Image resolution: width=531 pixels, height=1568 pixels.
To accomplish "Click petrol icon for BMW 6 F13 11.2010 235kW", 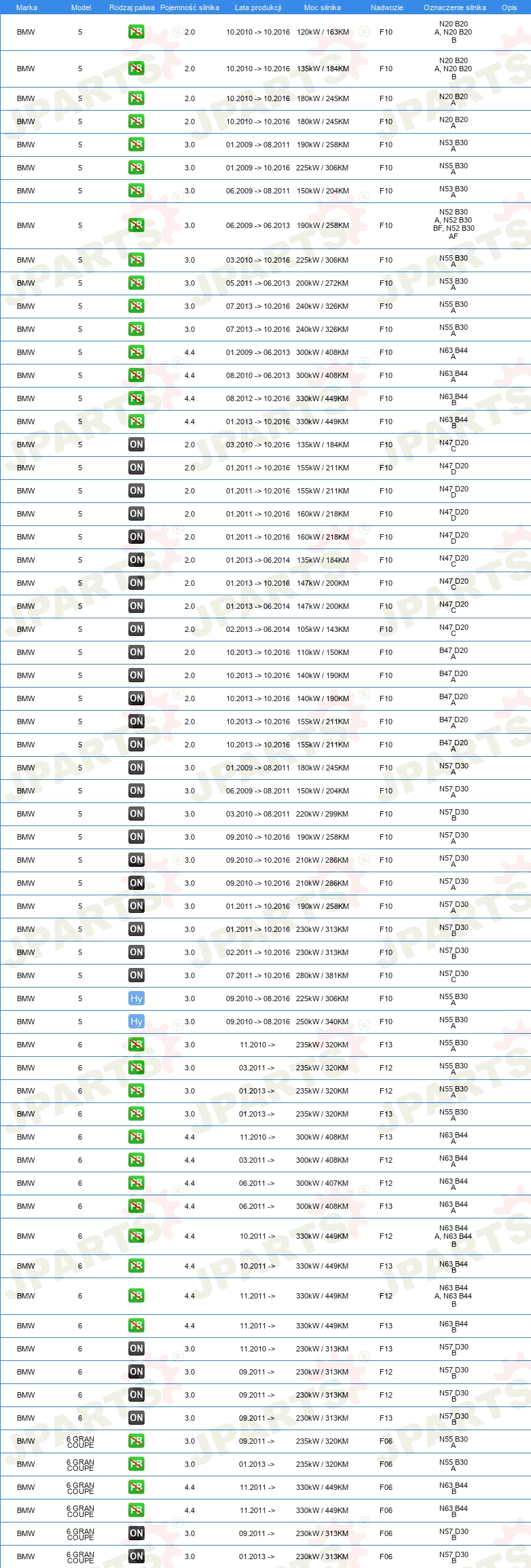I will click(x=136, y=1045).
